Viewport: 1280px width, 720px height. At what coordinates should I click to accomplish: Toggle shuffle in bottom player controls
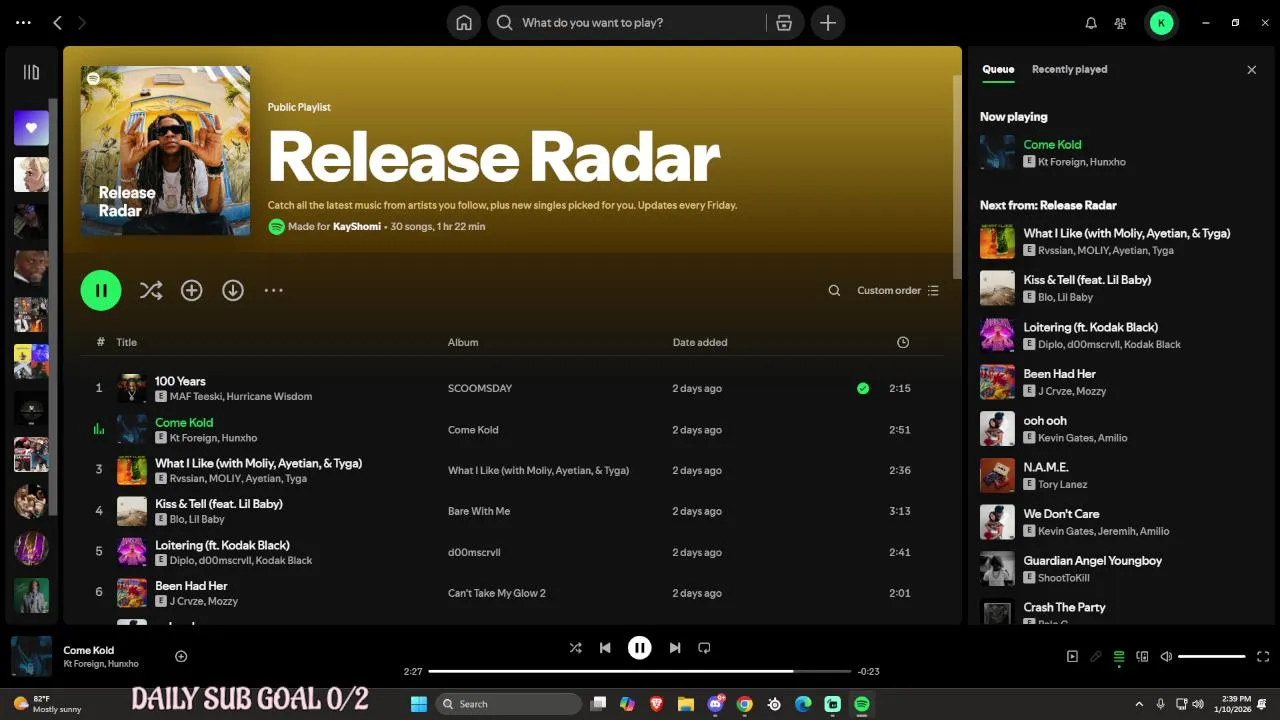(x=575, y=648)
